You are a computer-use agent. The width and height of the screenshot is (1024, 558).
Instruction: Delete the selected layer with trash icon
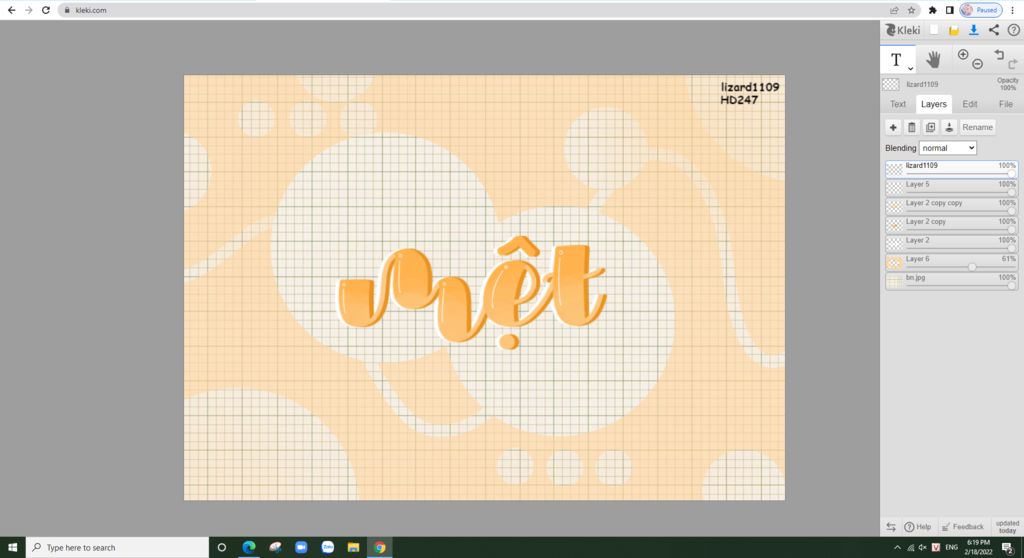pyautogui.click(x=912, y=127)
